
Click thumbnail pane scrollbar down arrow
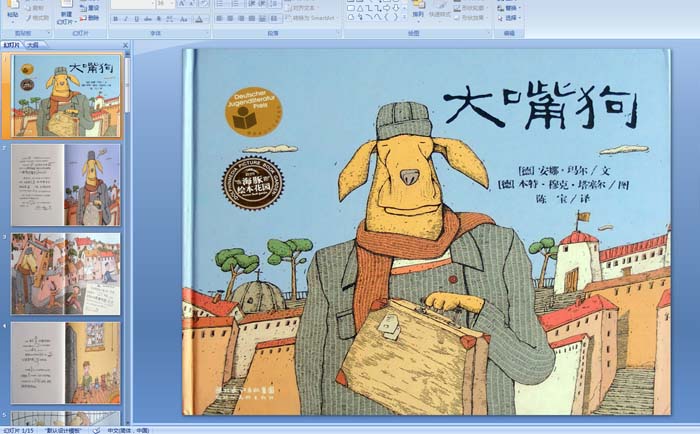pyautogui.click(x=128, y=422)
